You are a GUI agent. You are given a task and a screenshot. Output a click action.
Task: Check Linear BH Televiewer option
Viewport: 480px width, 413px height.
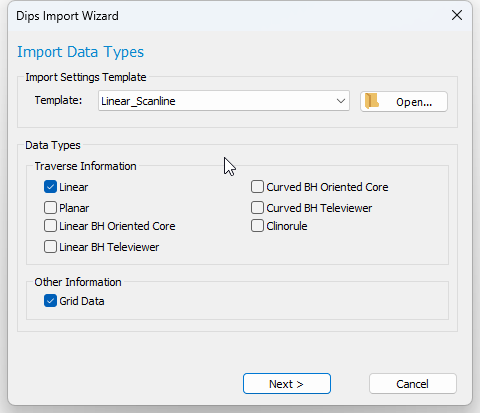click(x=50, y=247)
